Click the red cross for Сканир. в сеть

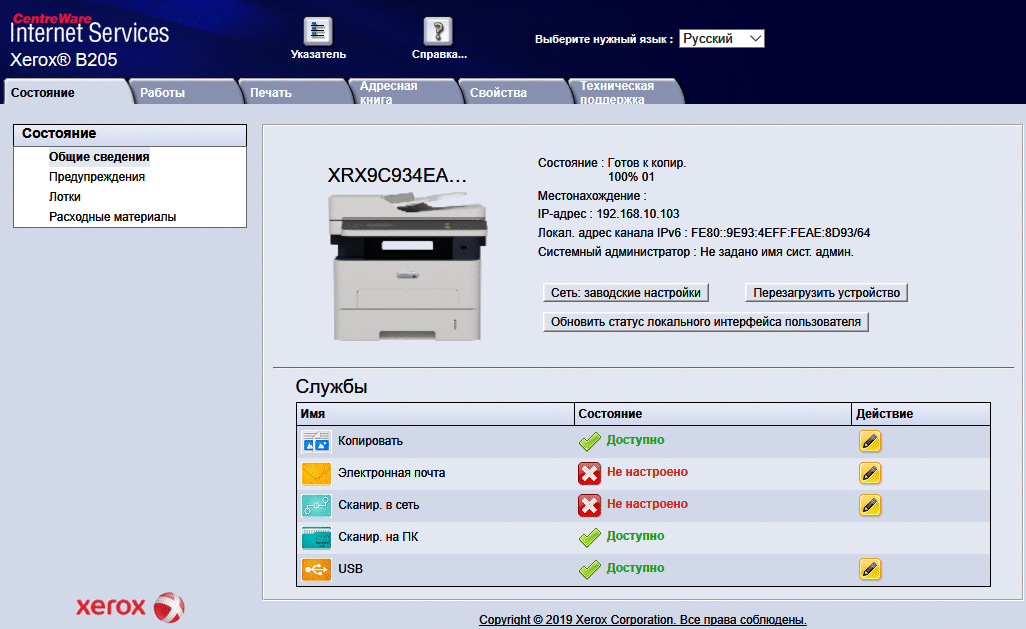click(590, 505)
